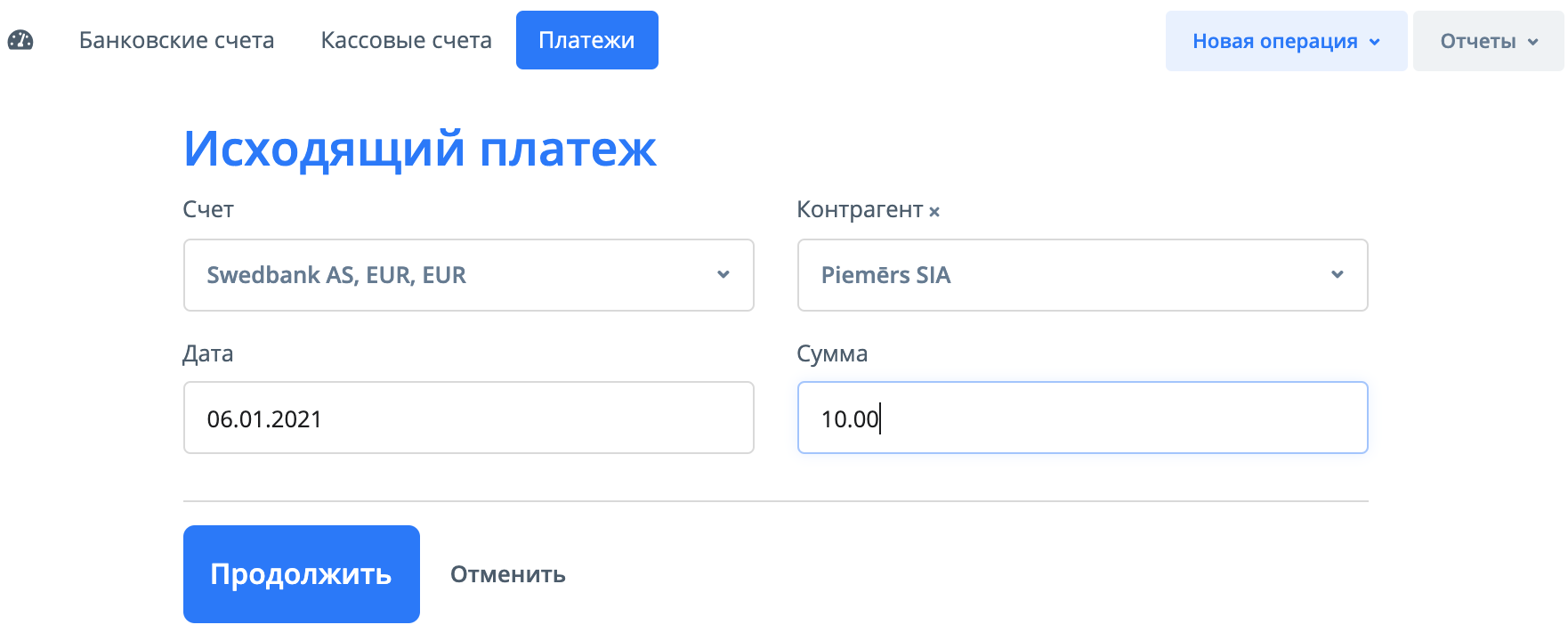Expand the Новая операция menu
Screen dimensions: 1568x641
(x=1274, y=41)
